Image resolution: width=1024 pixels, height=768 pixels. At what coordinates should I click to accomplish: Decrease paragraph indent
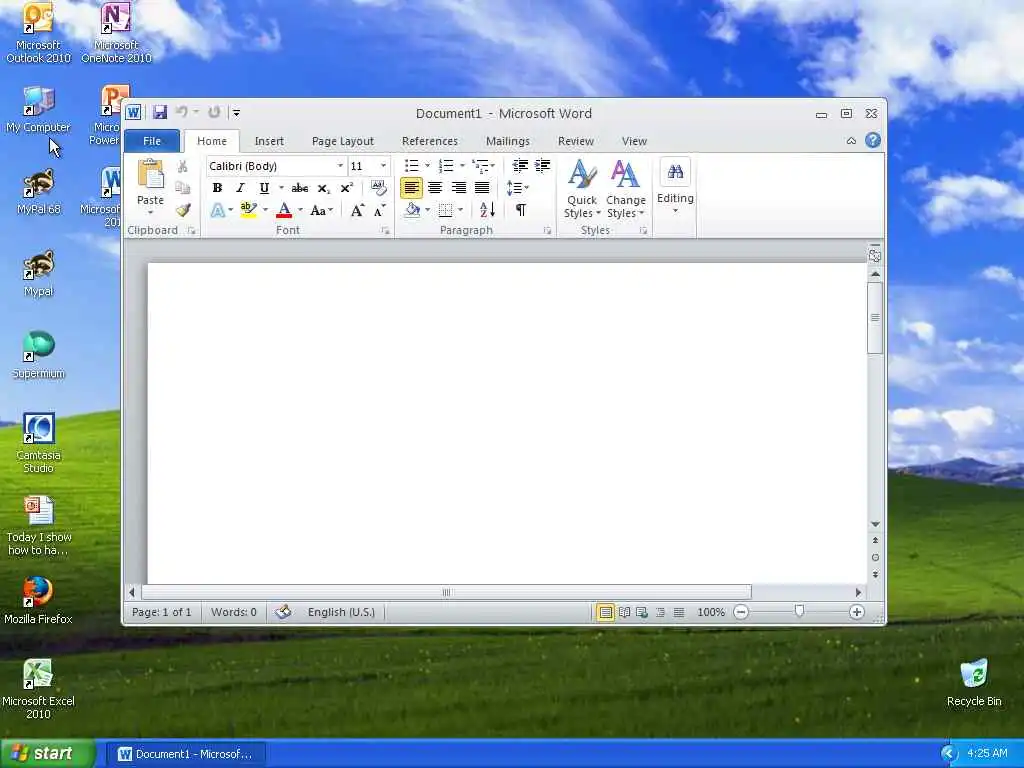point(520,166)
